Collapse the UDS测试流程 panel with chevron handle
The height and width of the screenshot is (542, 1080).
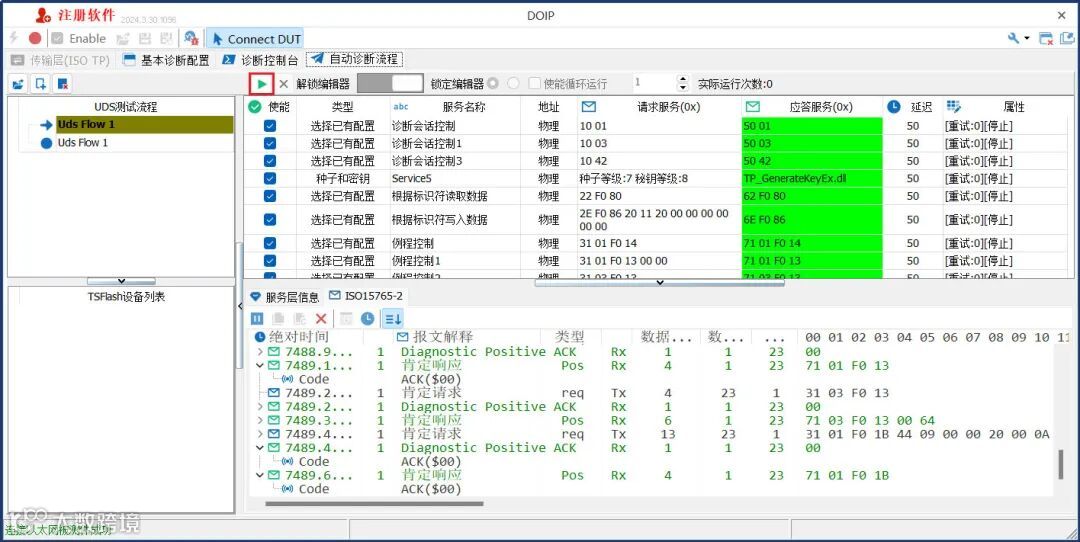pyautogui.click(x=121, y=281)
